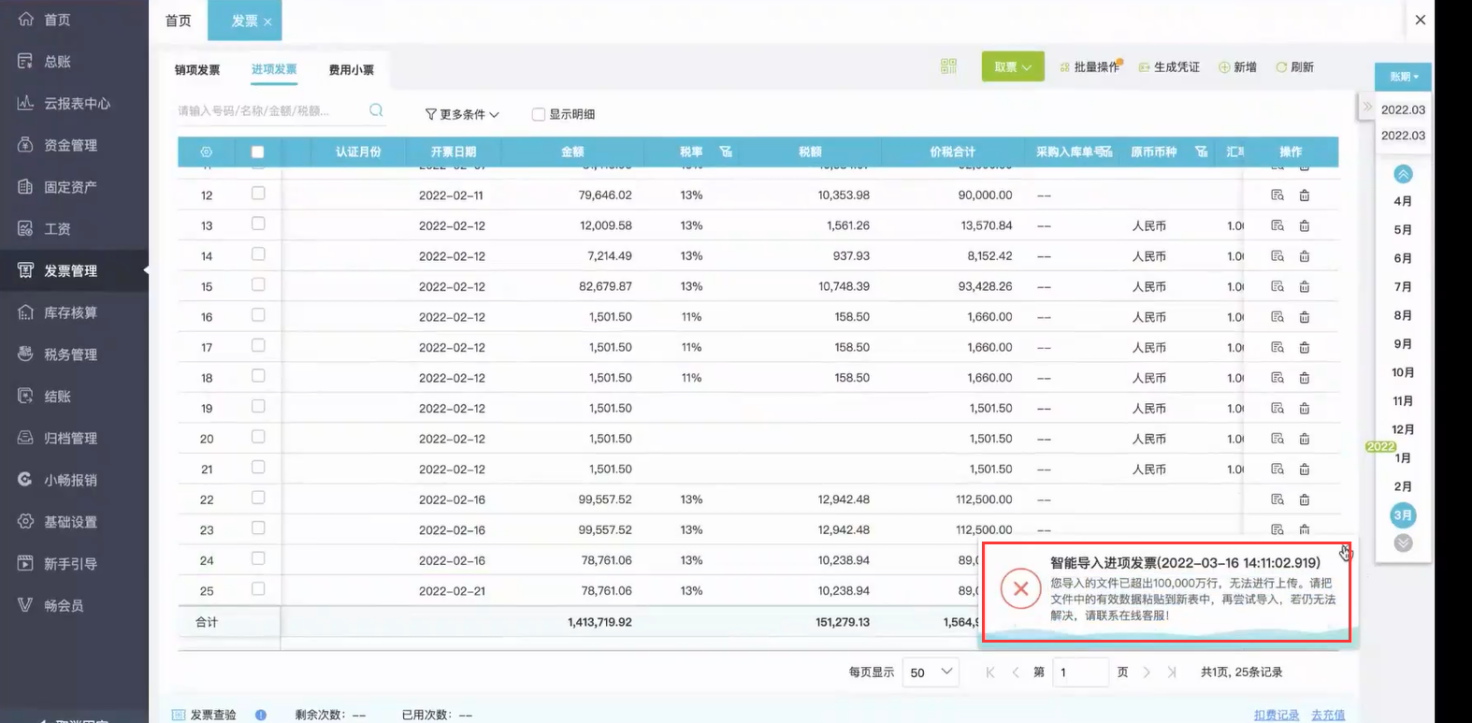The height and width of the screenshot is (723, 1472).
Task: View details icon for row 15
Action: [x=1277, y=287]
